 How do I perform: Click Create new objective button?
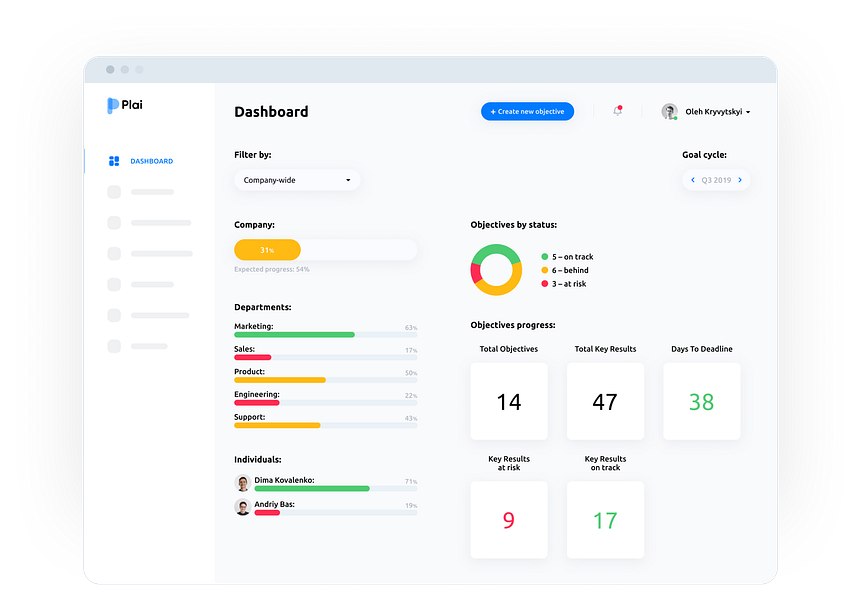click(528, 111)
